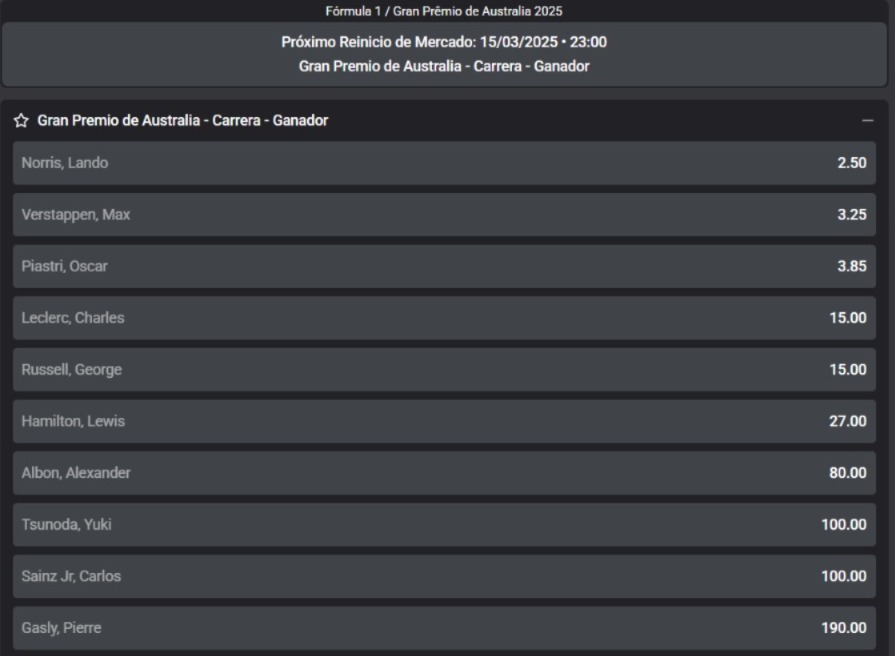Click the 3.85 odds value
Screen dimensions: 895x656
click(x=852, y=266)
